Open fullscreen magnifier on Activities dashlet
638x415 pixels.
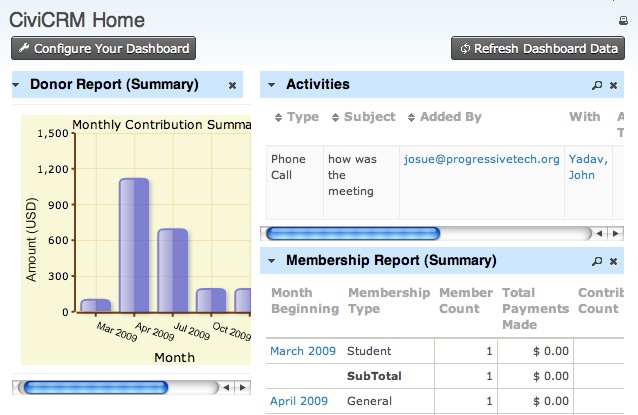click(598, 86)
